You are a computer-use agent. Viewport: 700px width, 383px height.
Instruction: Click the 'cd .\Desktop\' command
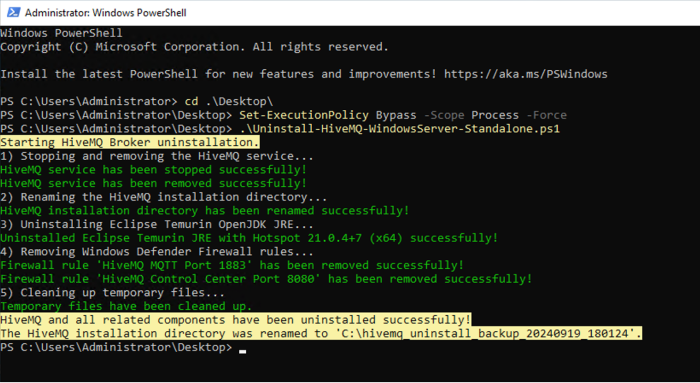[x=229, y=101]
